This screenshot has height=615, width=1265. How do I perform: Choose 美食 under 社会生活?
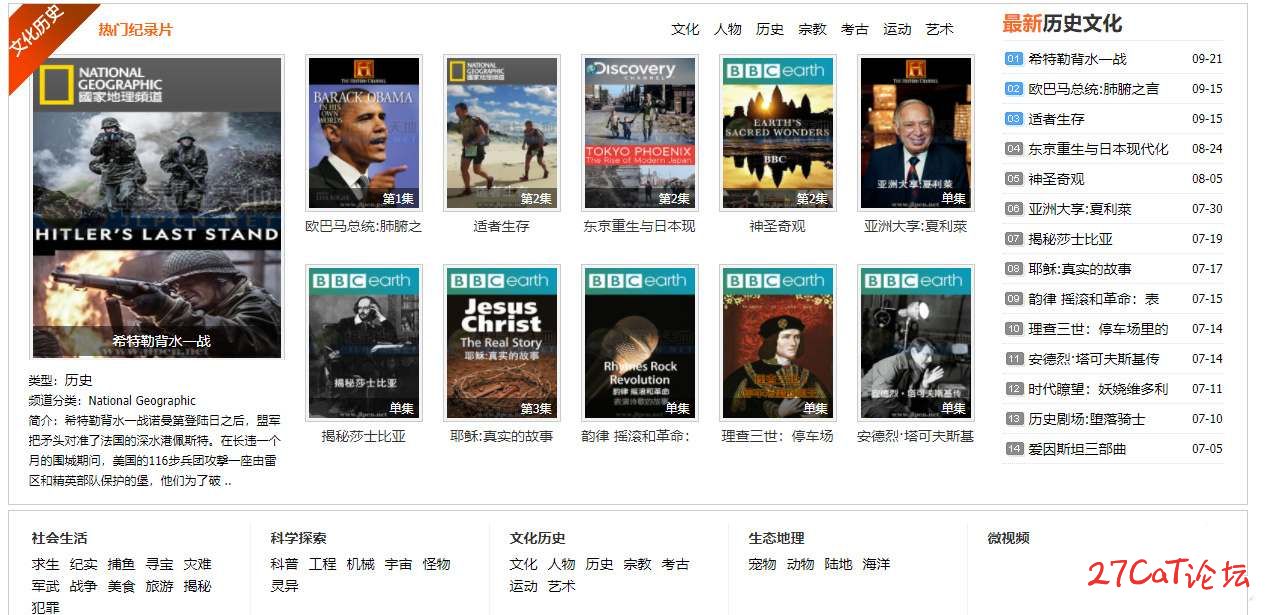click(x=121, y=586)
